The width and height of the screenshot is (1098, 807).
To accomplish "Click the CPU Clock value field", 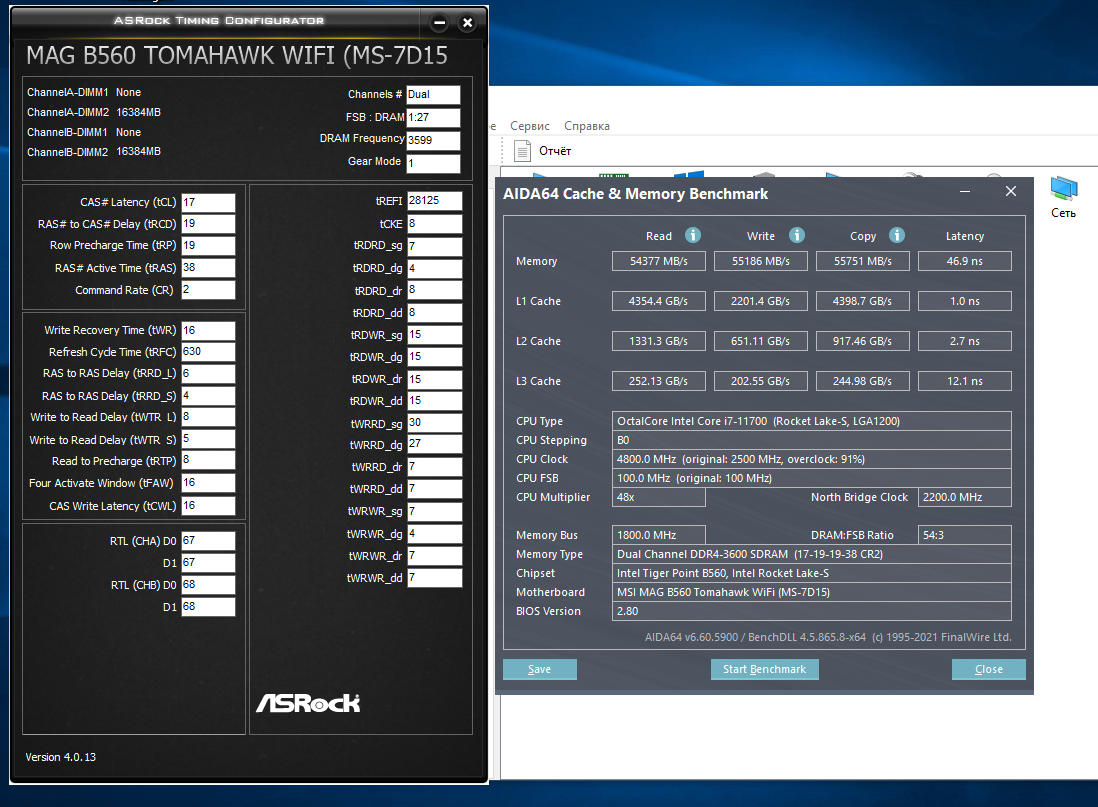I will click(x=812, y=459).
